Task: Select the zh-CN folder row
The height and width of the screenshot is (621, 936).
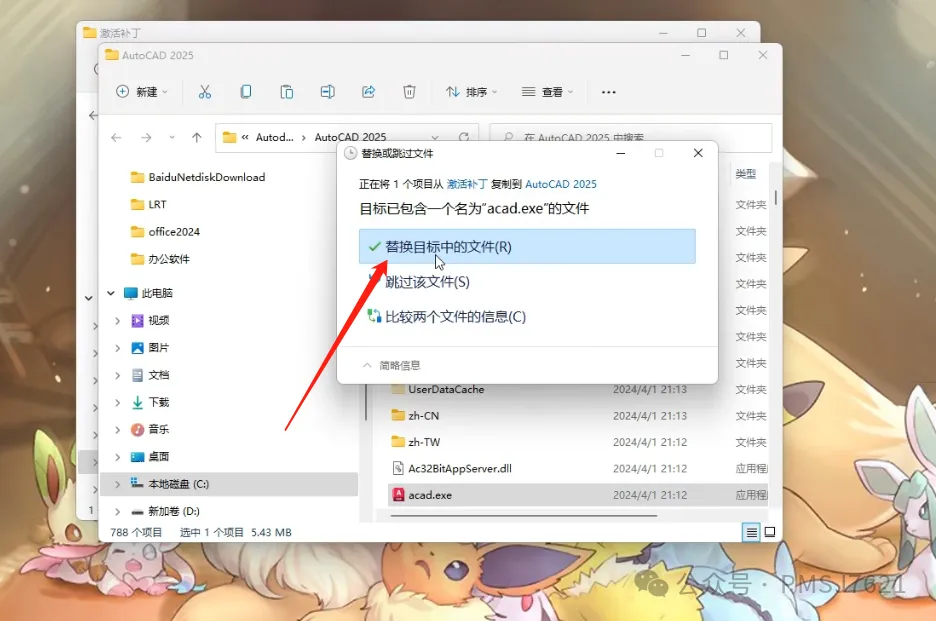Action: coord(578,416)
